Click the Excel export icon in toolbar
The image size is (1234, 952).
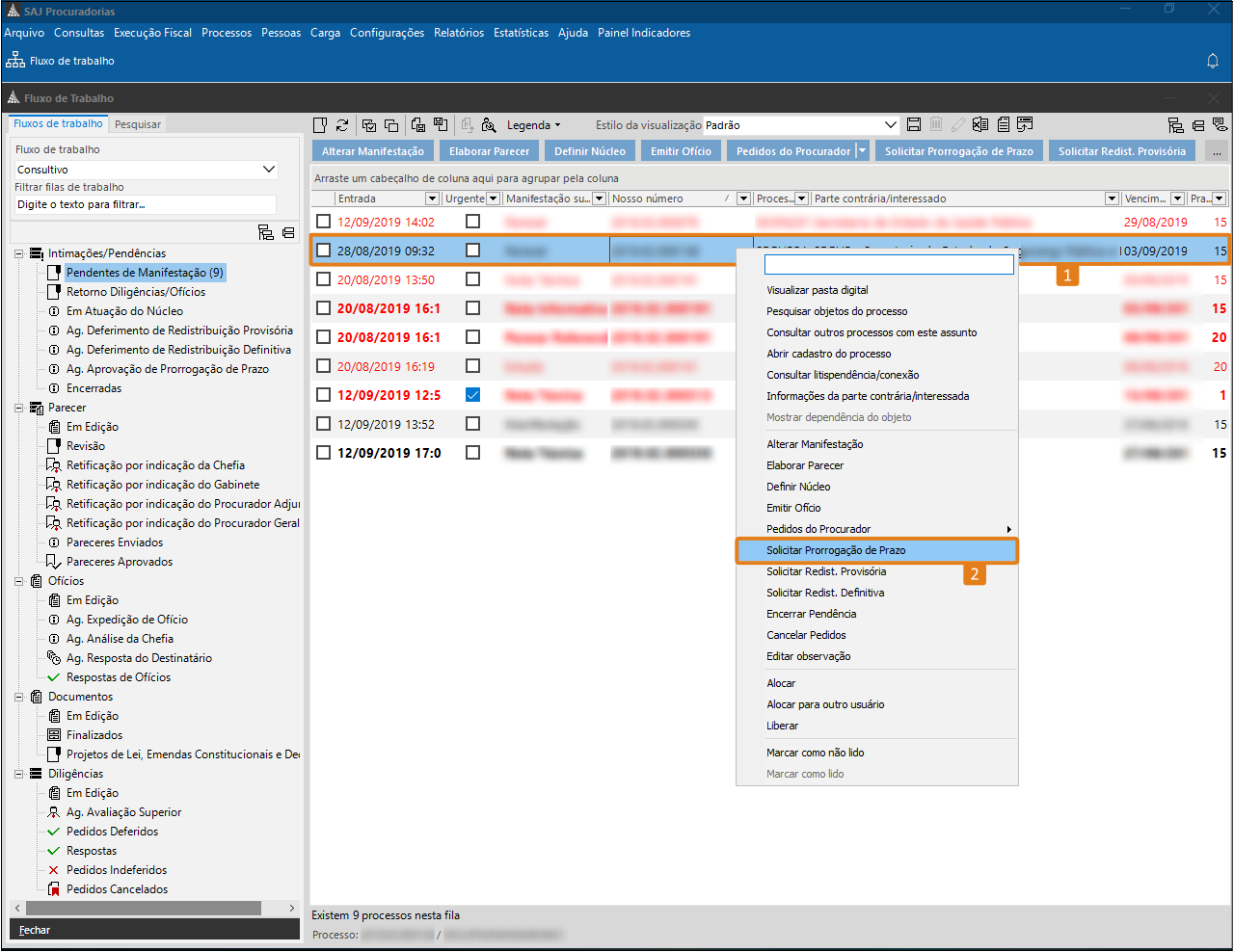point(980,125)
